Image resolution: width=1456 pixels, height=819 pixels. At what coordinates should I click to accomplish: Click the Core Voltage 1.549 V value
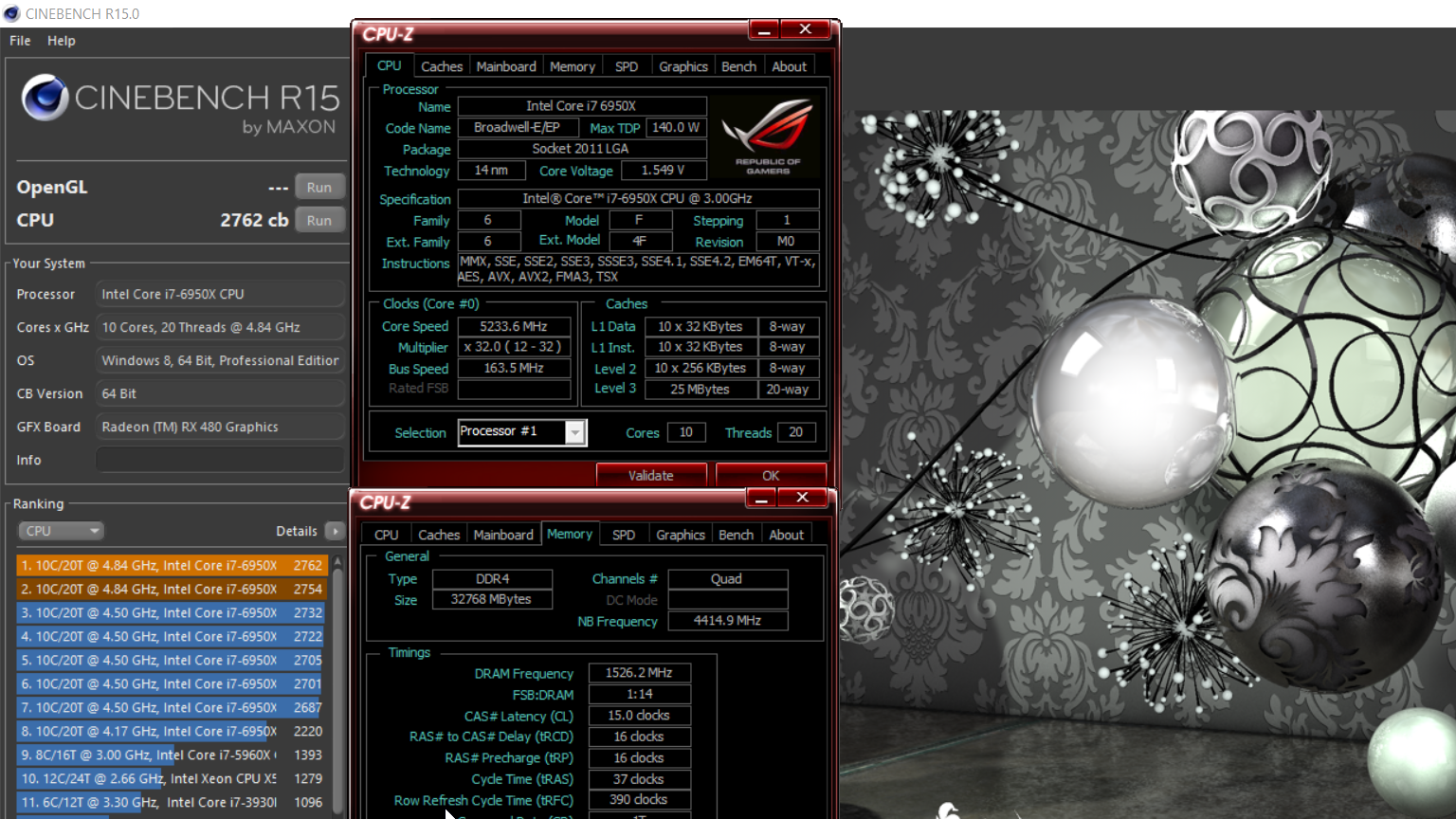[x=664, y=170]
